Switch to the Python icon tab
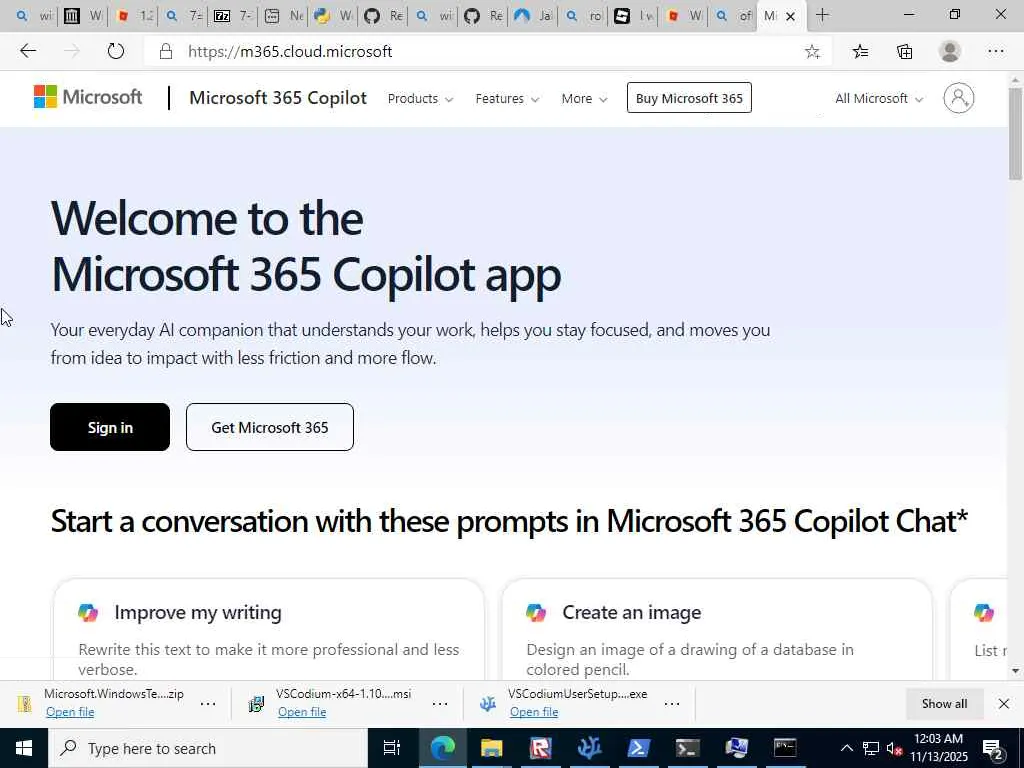1024x768 pixels. [x=333, y=16]
